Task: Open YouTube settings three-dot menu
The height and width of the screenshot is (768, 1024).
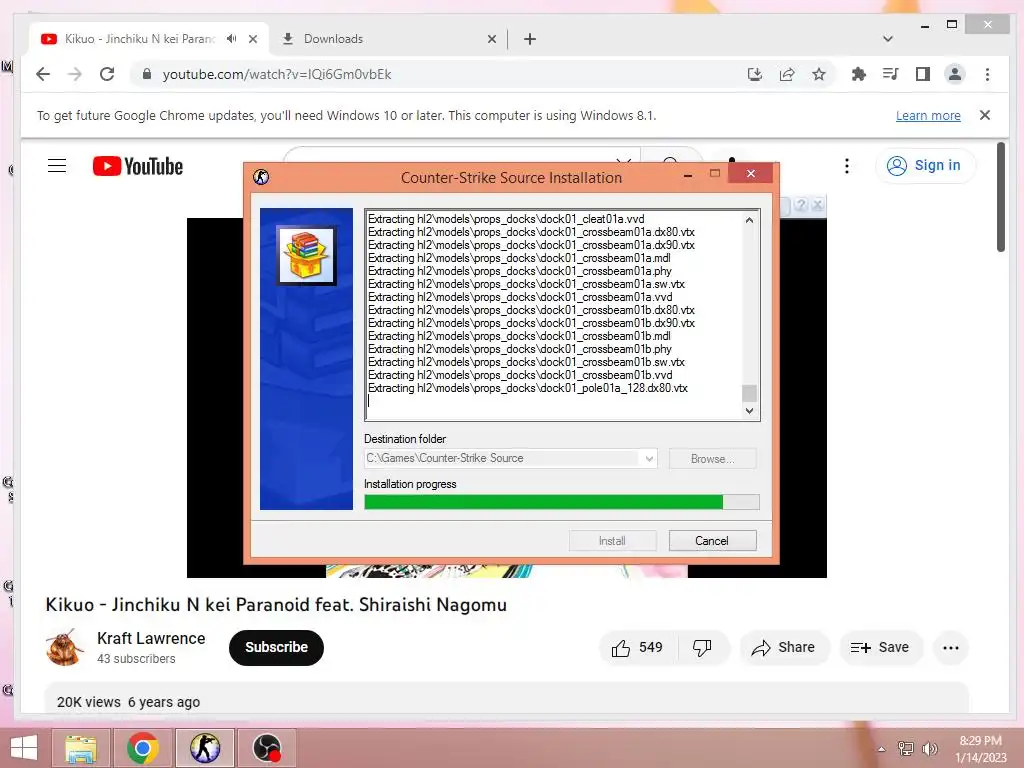Action: (847, 166)
